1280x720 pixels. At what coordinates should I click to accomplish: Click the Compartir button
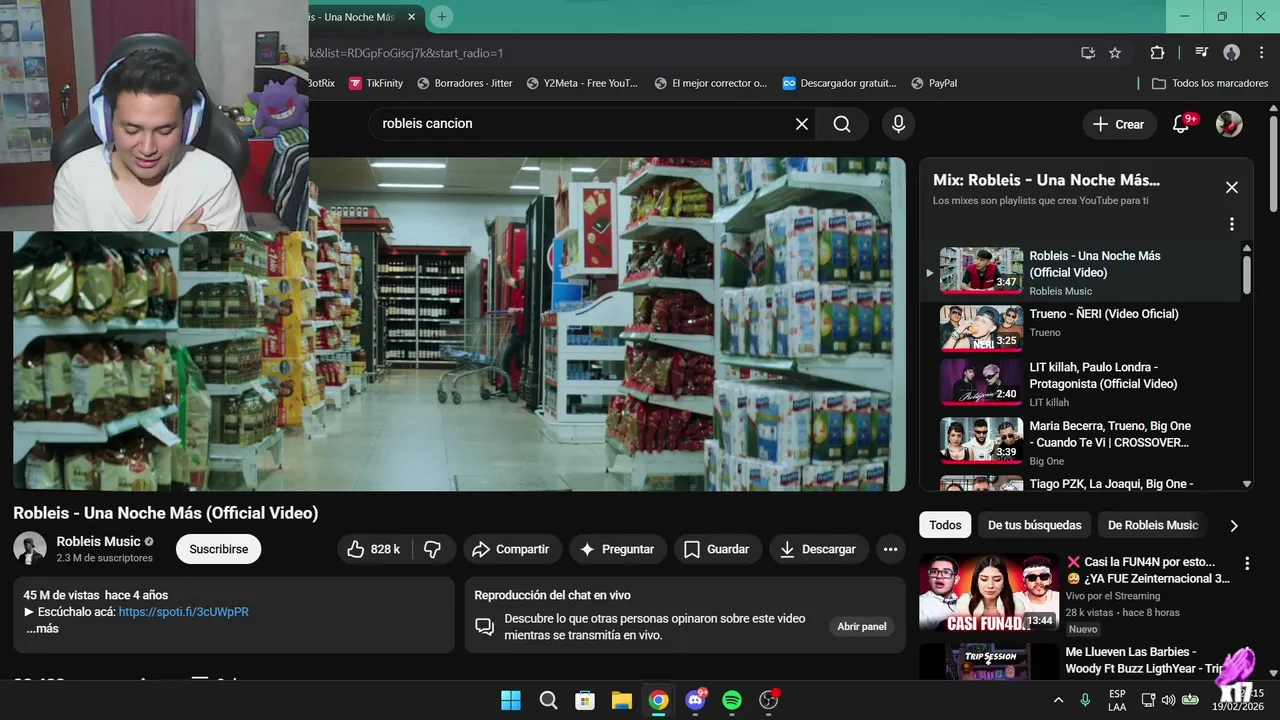(x=510, y=549)
